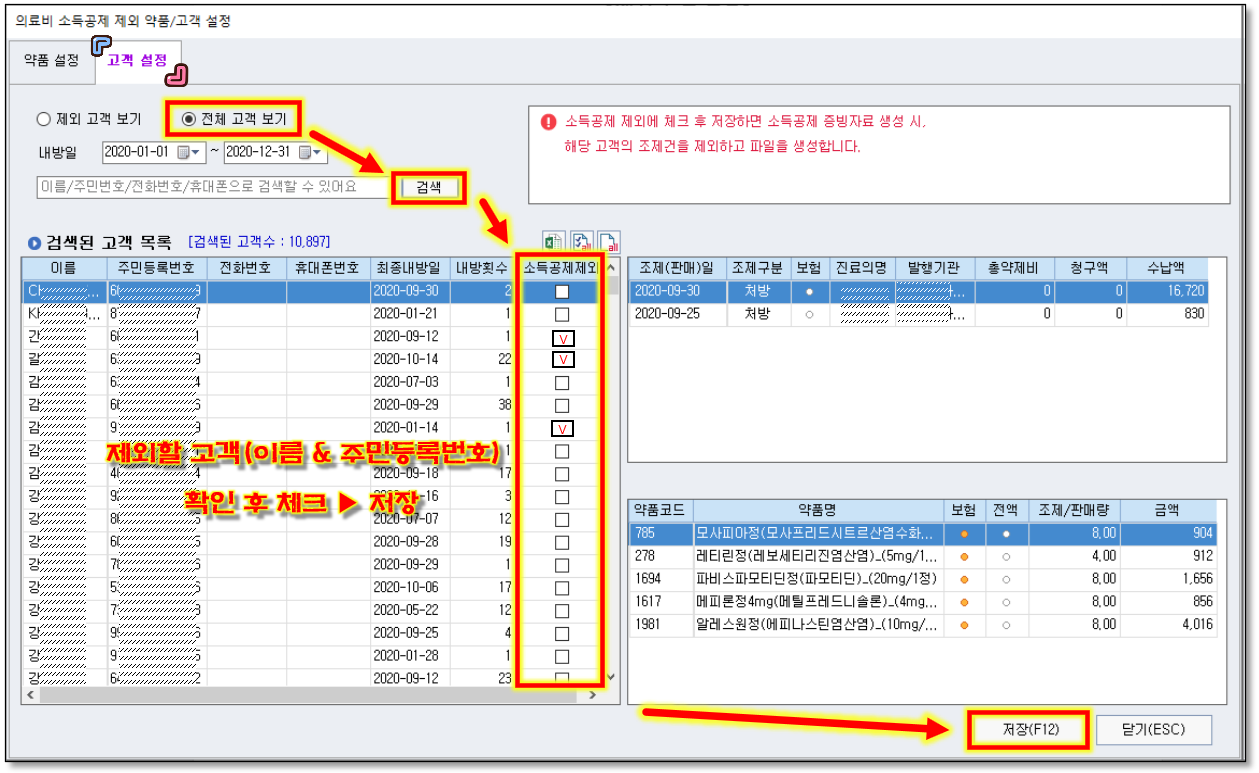Click the customer list horizontal scrollbar track

[300, 694]
